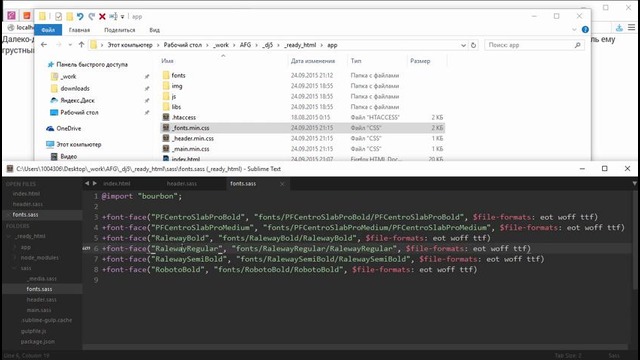Select the libs folder icon in file list
This screenshot has height=360, width=640.
pos(166,107)
